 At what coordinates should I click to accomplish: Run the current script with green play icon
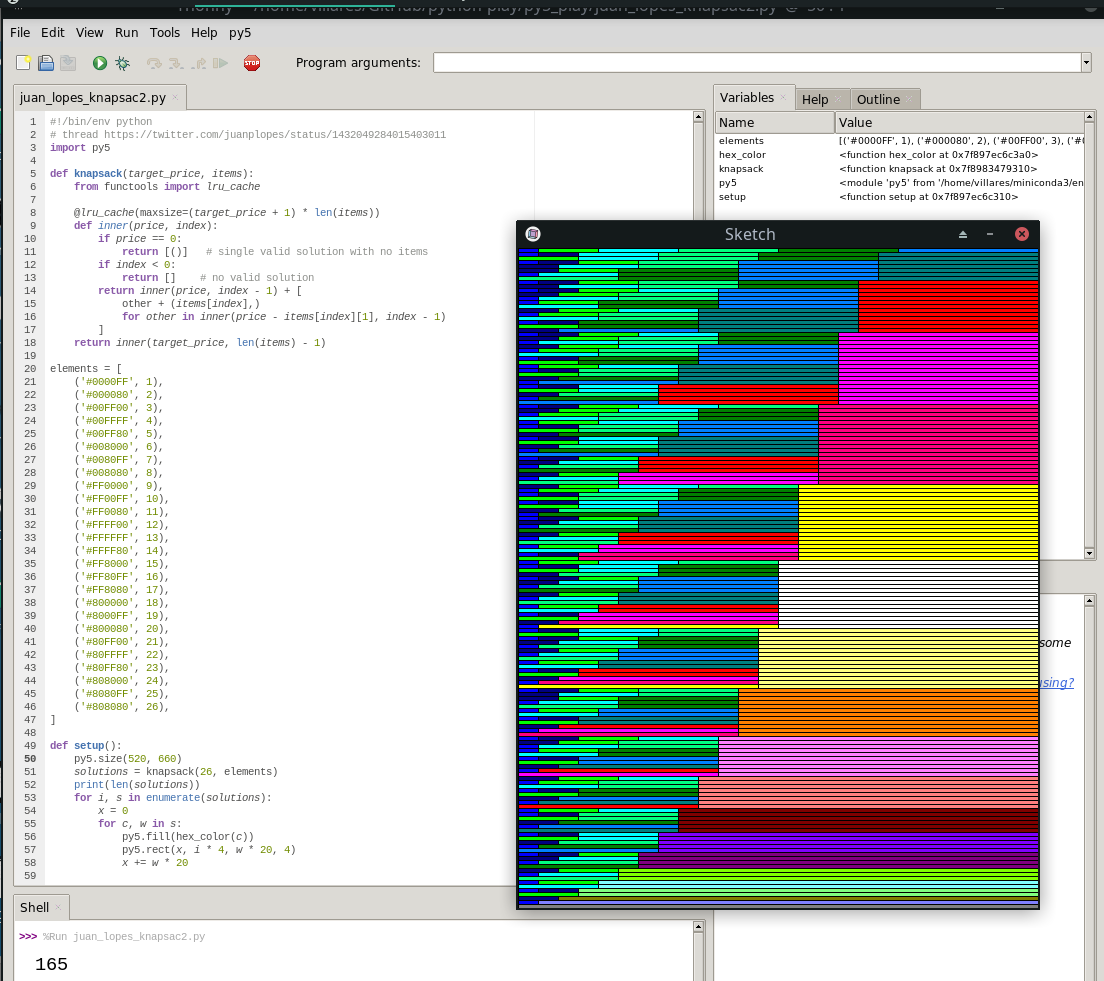tap(100, 63)
